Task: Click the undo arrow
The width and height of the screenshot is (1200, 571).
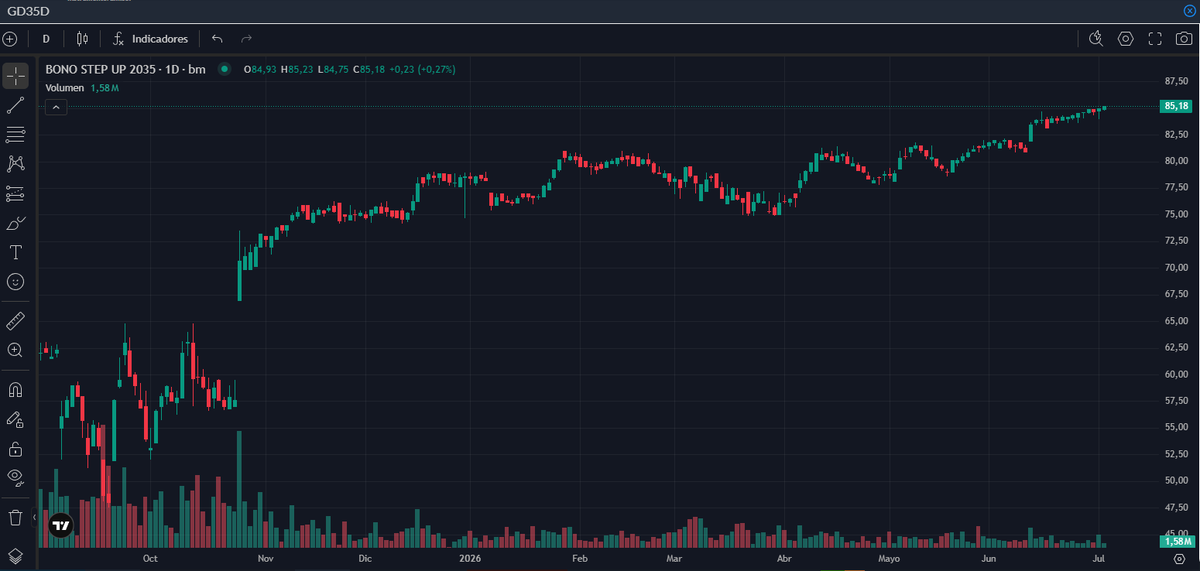Action: [218, 39]
